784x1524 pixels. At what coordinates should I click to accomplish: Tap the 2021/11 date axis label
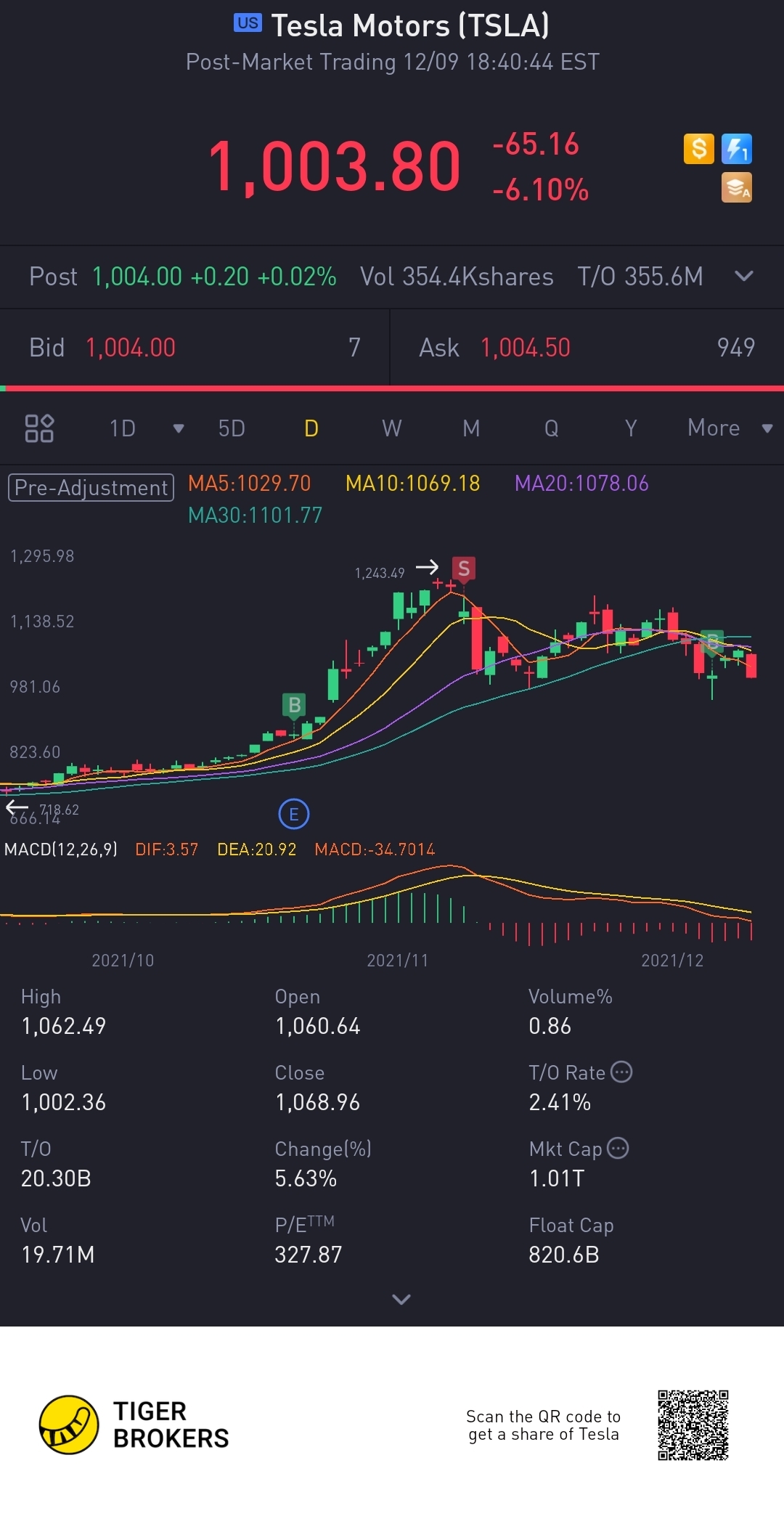click(398, 961)
